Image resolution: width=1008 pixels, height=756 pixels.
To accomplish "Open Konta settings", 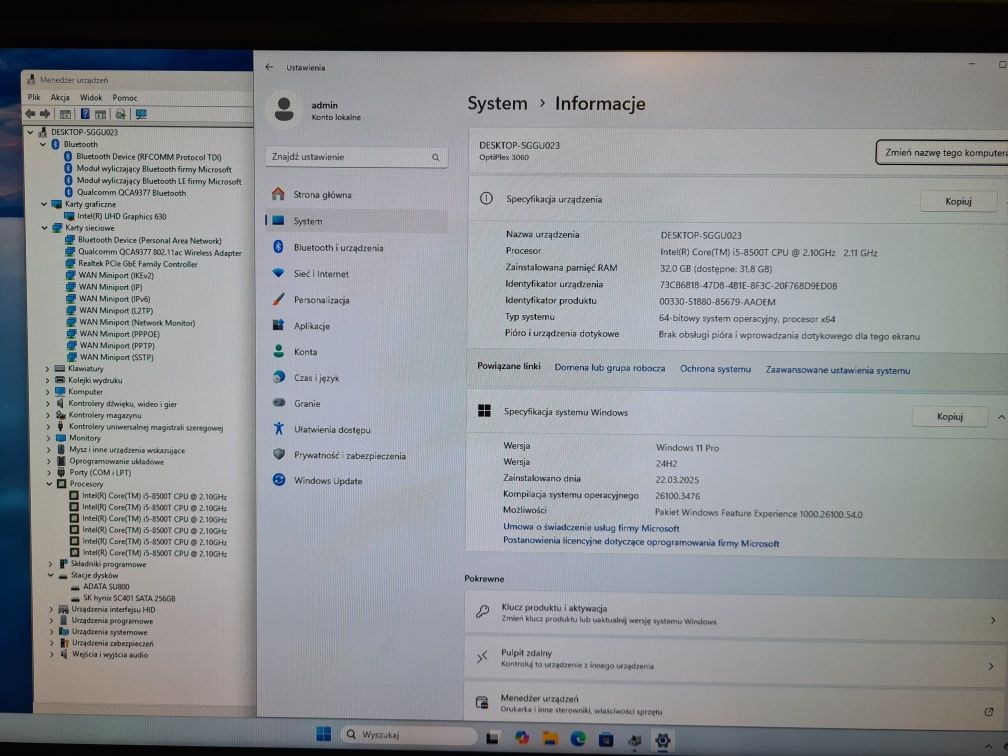I will coord(356,352).
